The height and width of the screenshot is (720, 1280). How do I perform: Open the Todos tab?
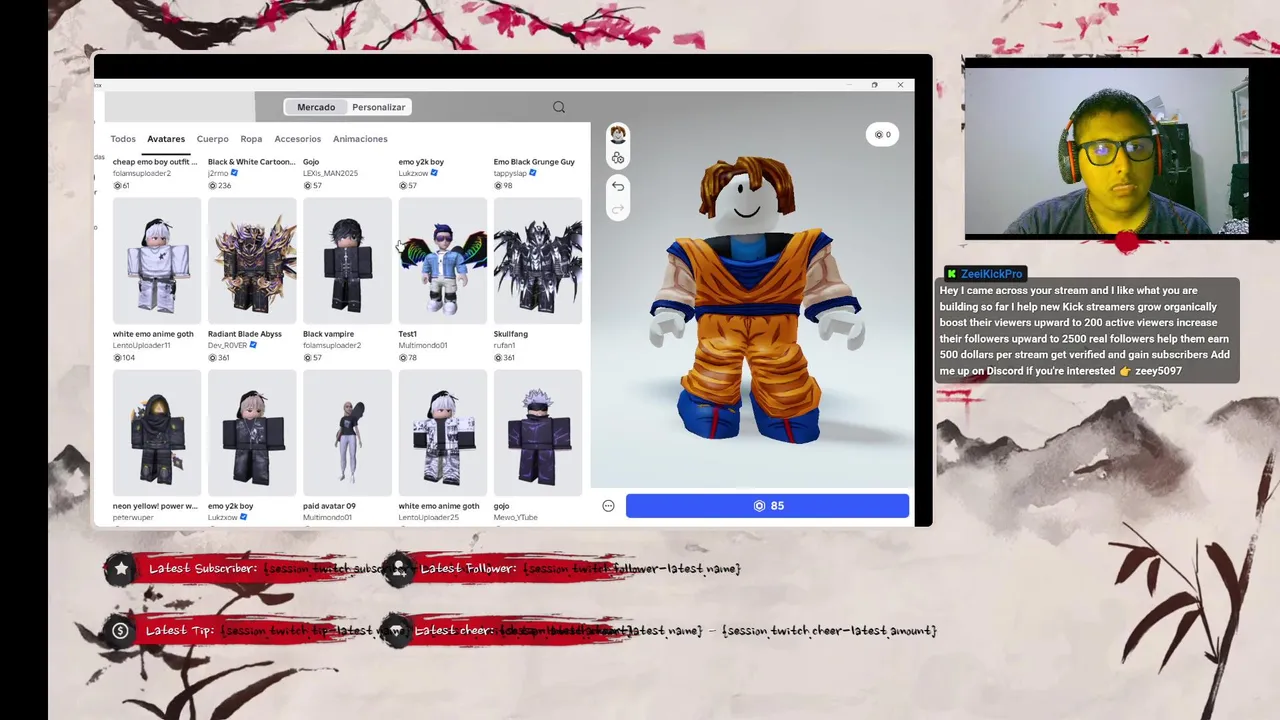tap(123, 139)
